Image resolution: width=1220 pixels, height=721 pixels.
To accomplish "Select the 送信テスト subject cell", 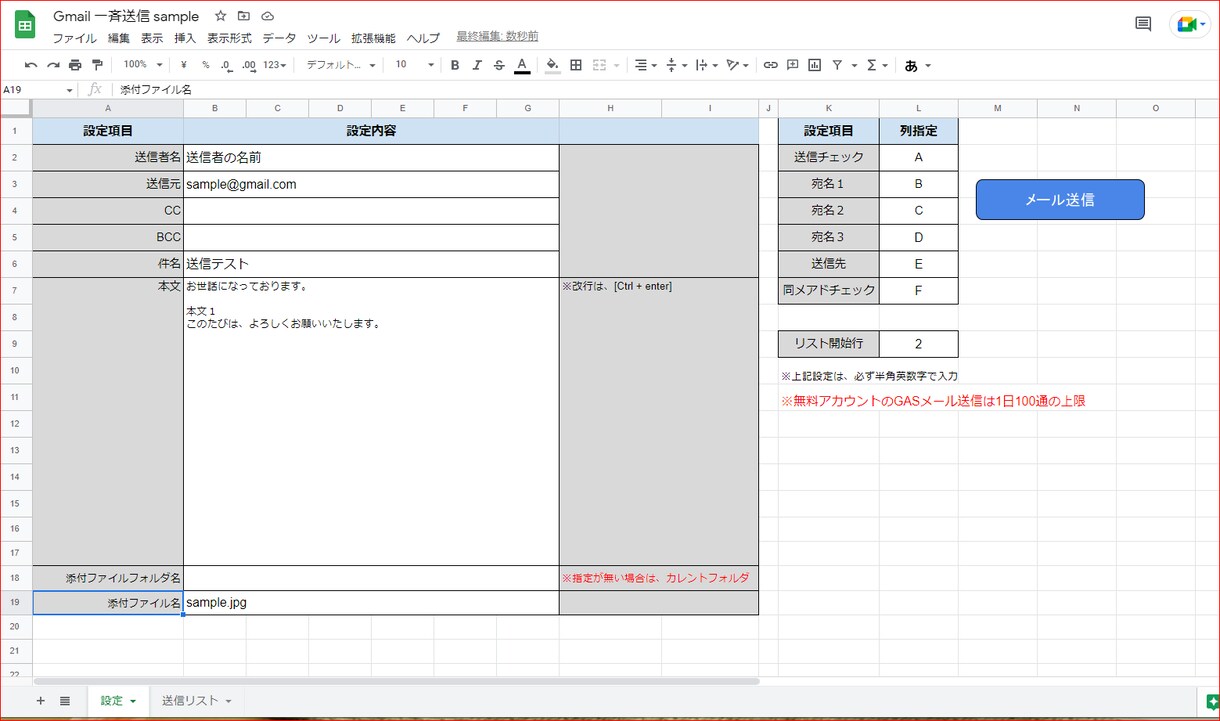I will click(371, 264).
